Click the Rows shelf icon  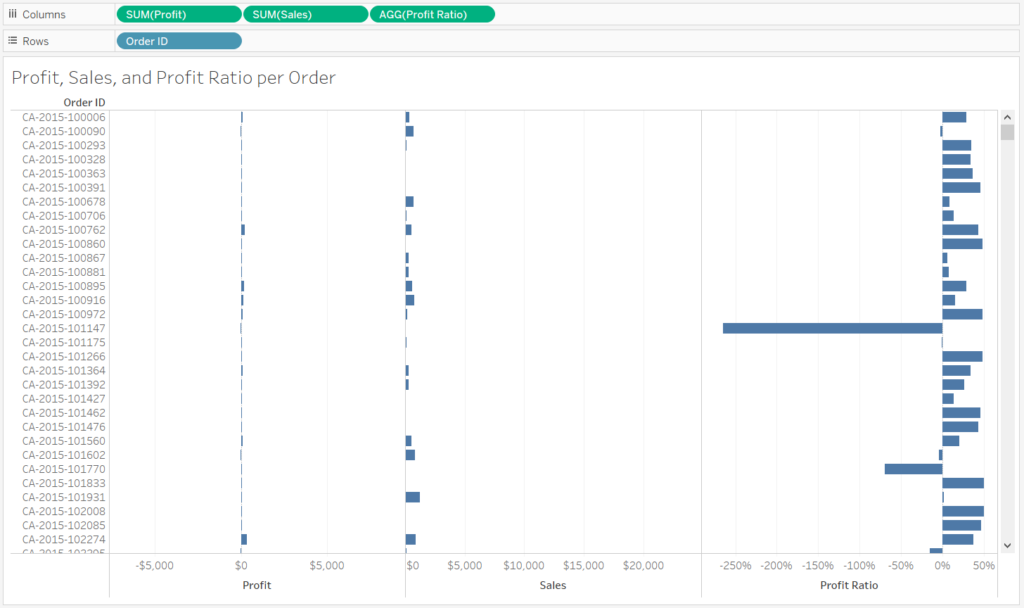pos(12,40)
